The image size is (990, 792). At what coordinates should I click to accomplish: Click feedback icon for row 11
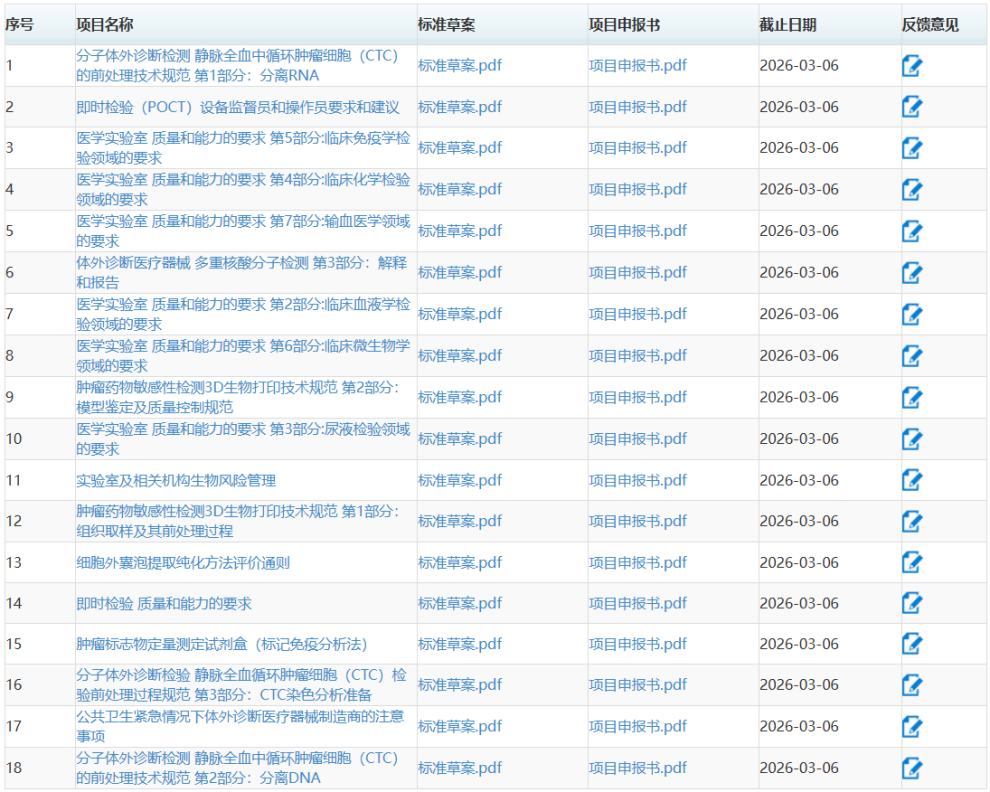point(911,480)
